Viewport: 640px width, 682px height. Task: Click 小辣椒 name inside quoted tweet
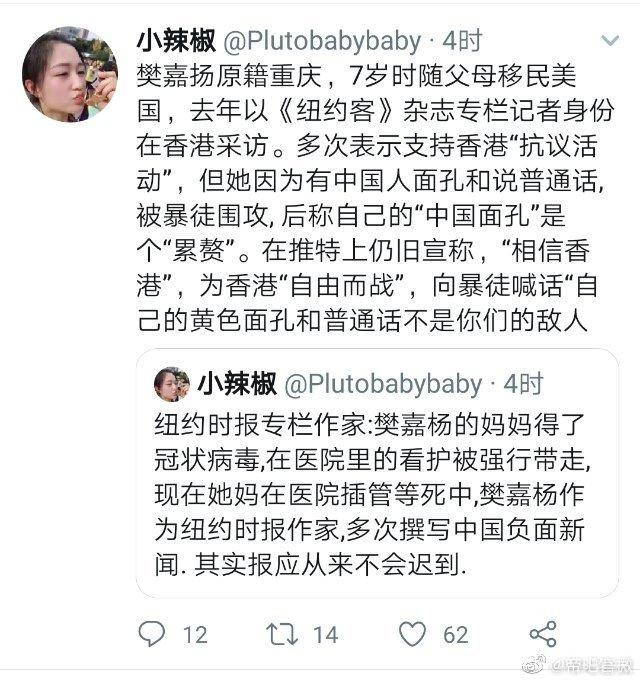pos(237,384)
